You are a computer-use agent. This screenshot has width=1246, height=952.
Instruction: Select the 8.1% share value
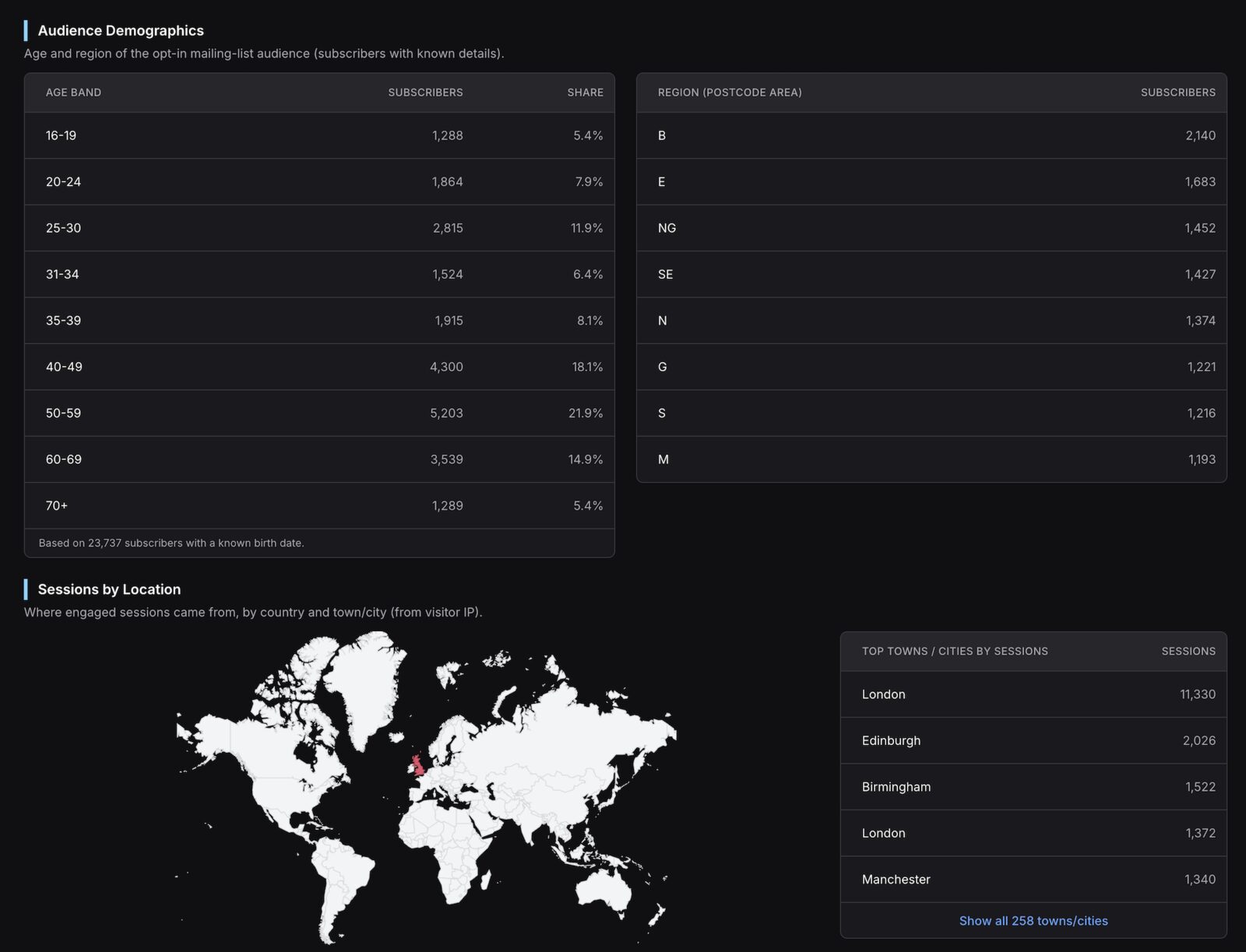pyautogui.click(x=590, y=321)
